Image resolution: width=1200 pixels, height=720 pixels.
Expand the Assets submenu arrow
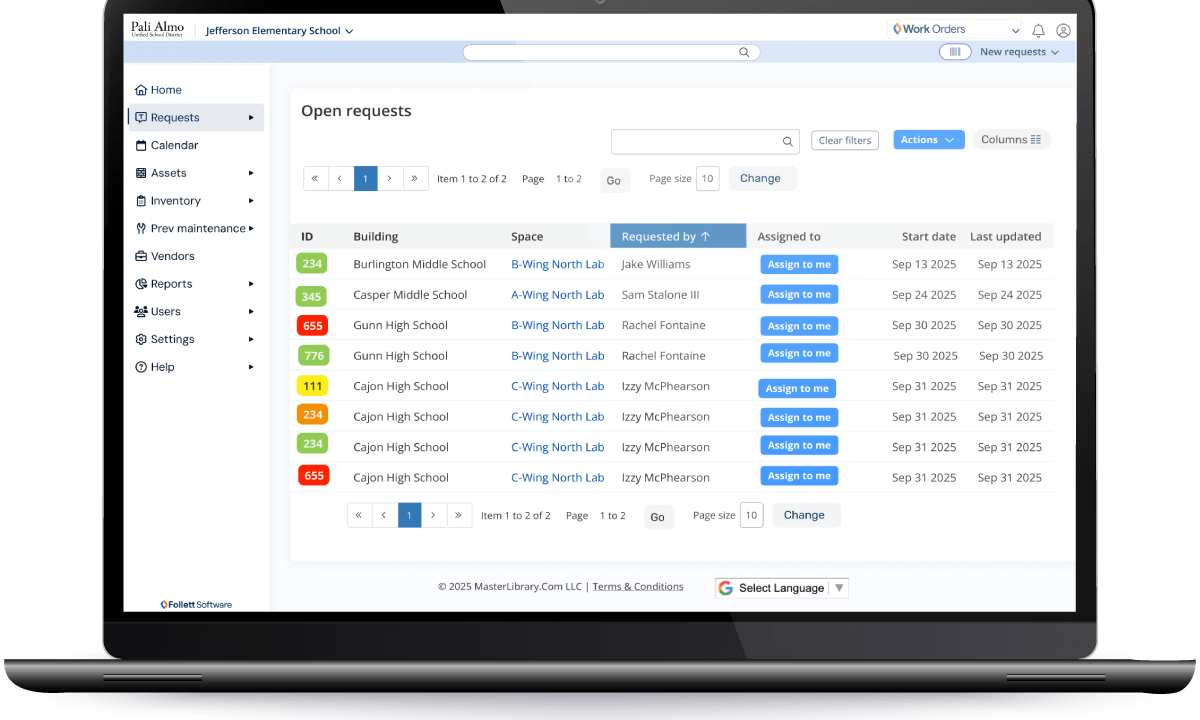[x=251, y=173]
